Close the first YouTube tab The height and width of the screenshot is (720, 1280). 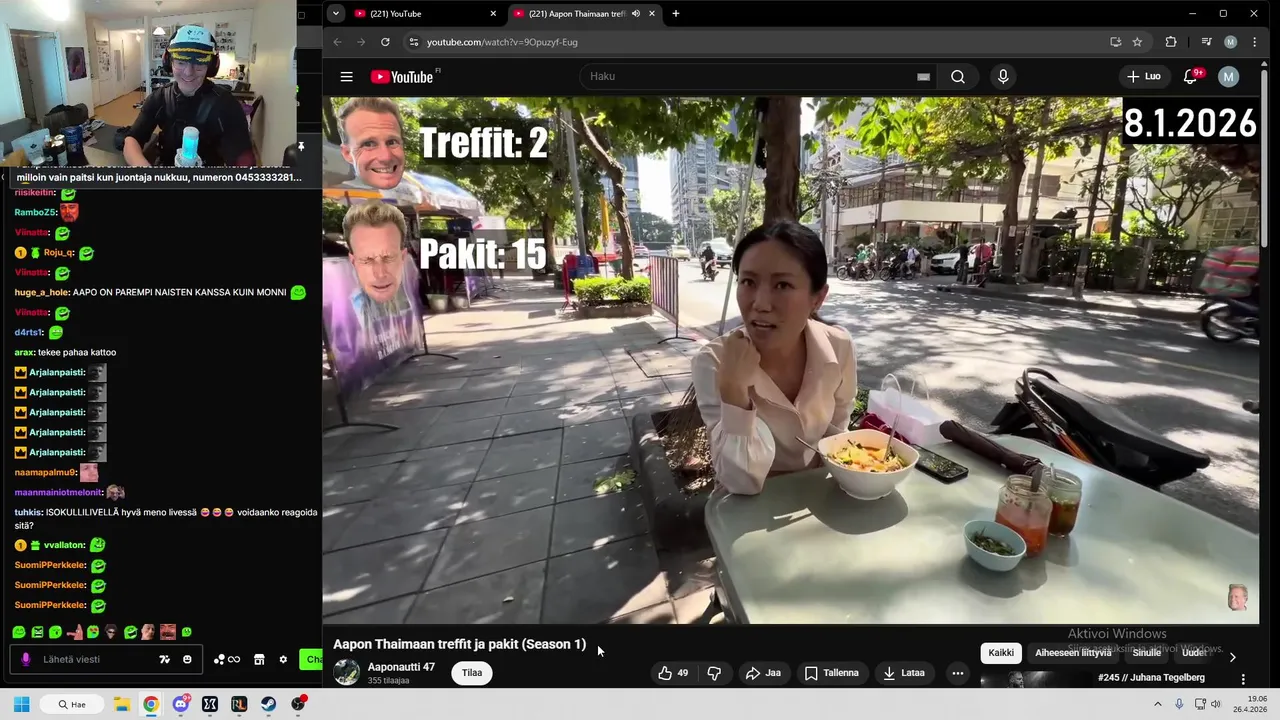tap(493, 13)
